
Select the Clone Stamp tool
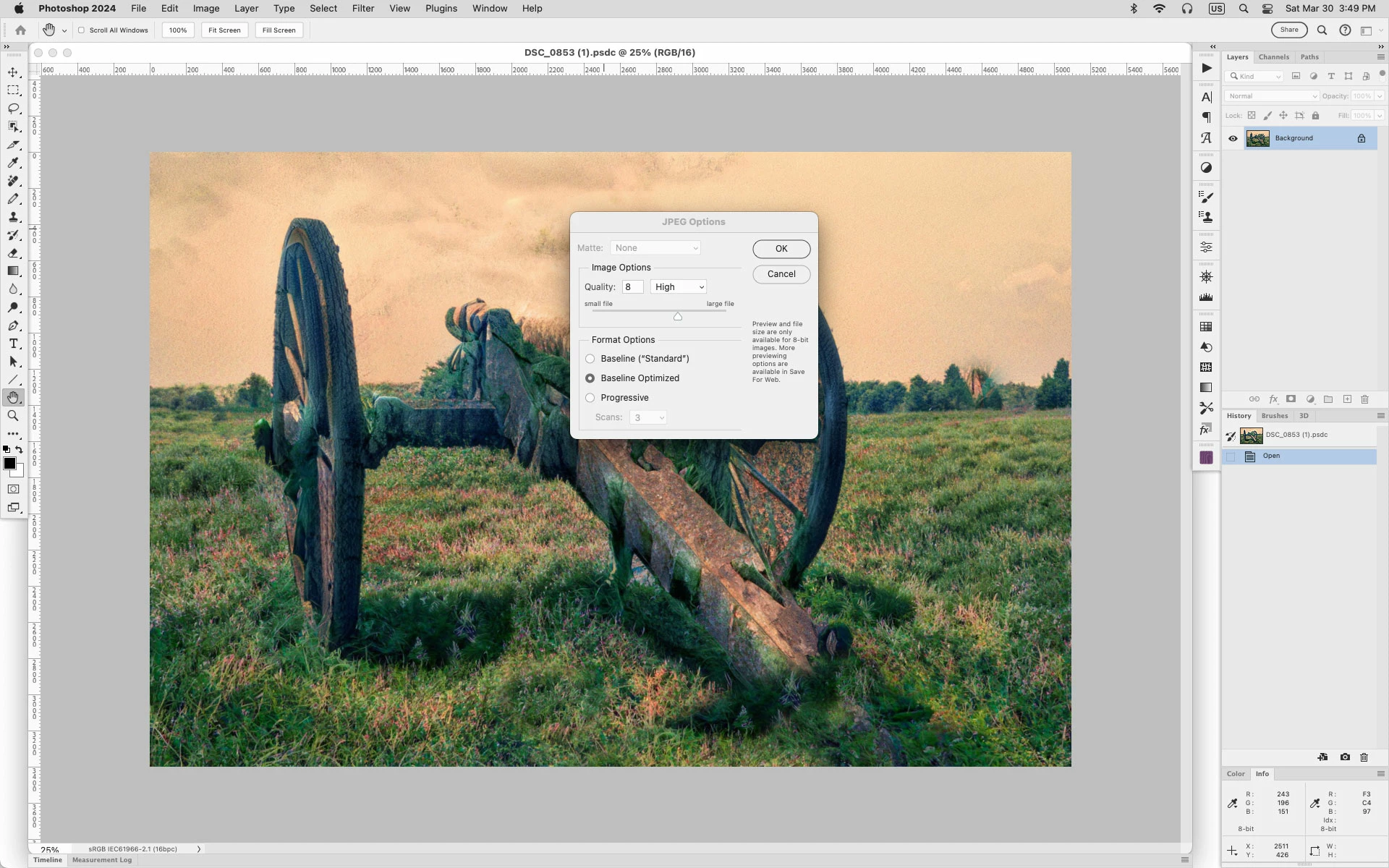[x=13, y=217]
